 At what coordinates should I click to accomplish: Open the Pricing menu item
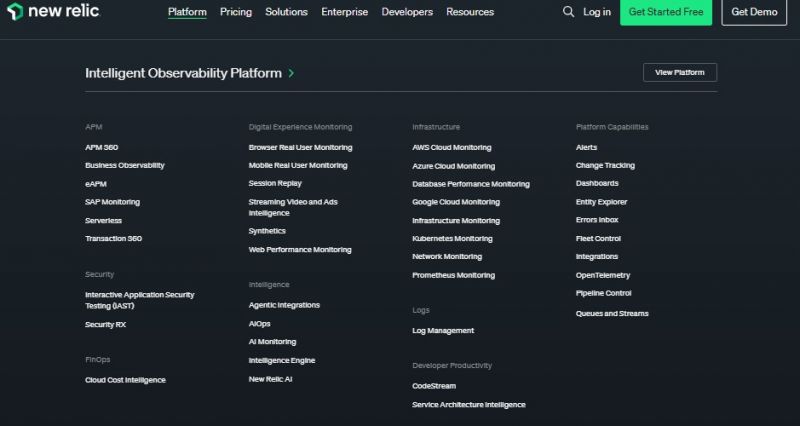[x=236, y=12]
